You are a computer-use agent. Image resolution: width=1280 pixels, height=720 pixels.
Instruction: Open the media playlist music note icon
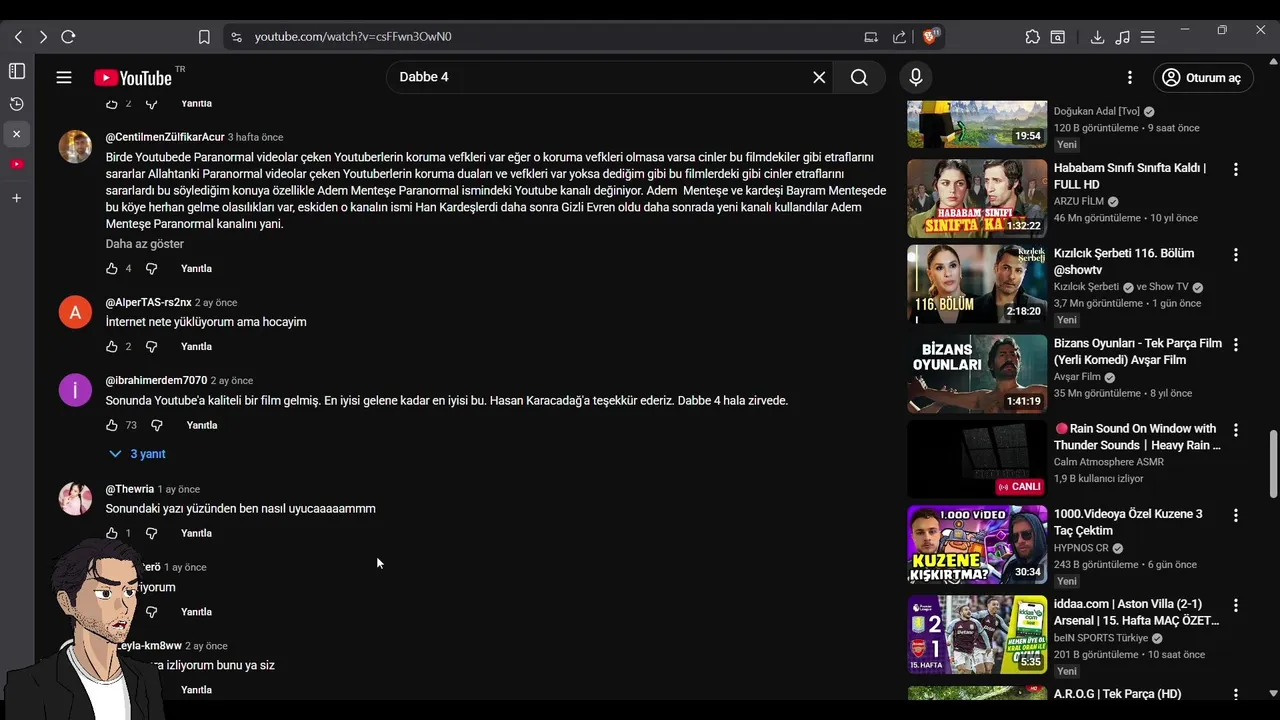[x=1122, y=37]
